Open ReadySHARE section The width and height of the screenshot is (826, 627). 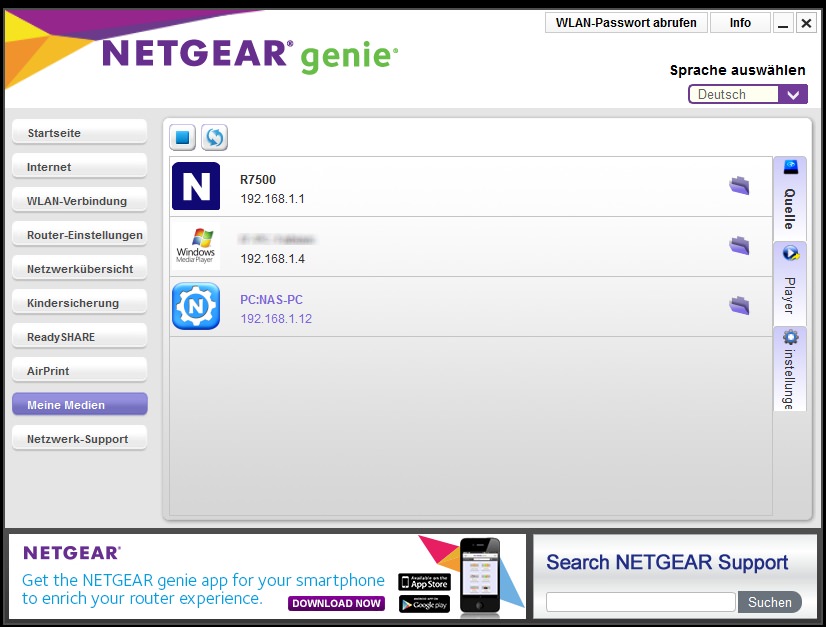point(80,337)
